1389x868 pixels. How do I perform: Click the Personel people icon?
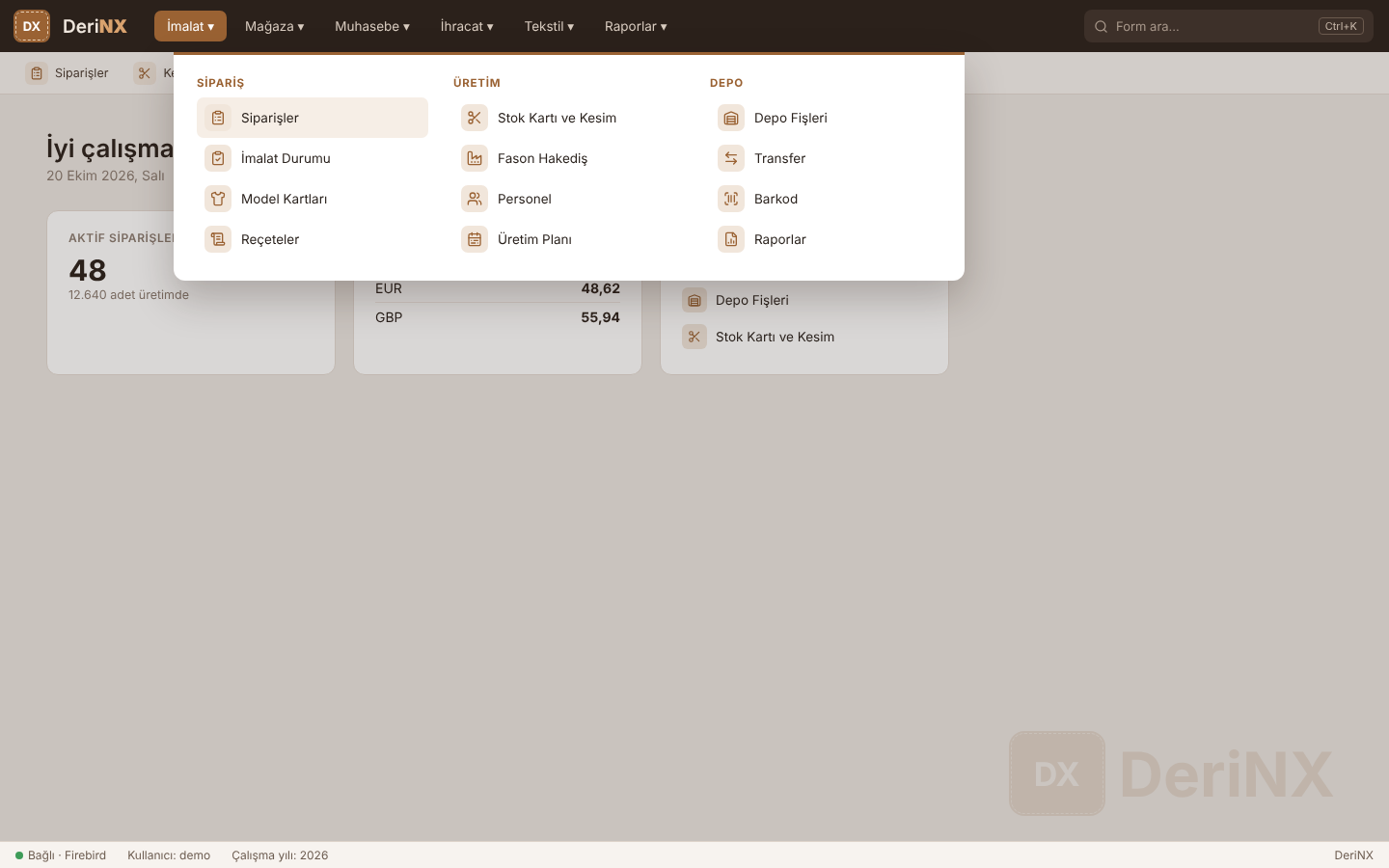475,199
